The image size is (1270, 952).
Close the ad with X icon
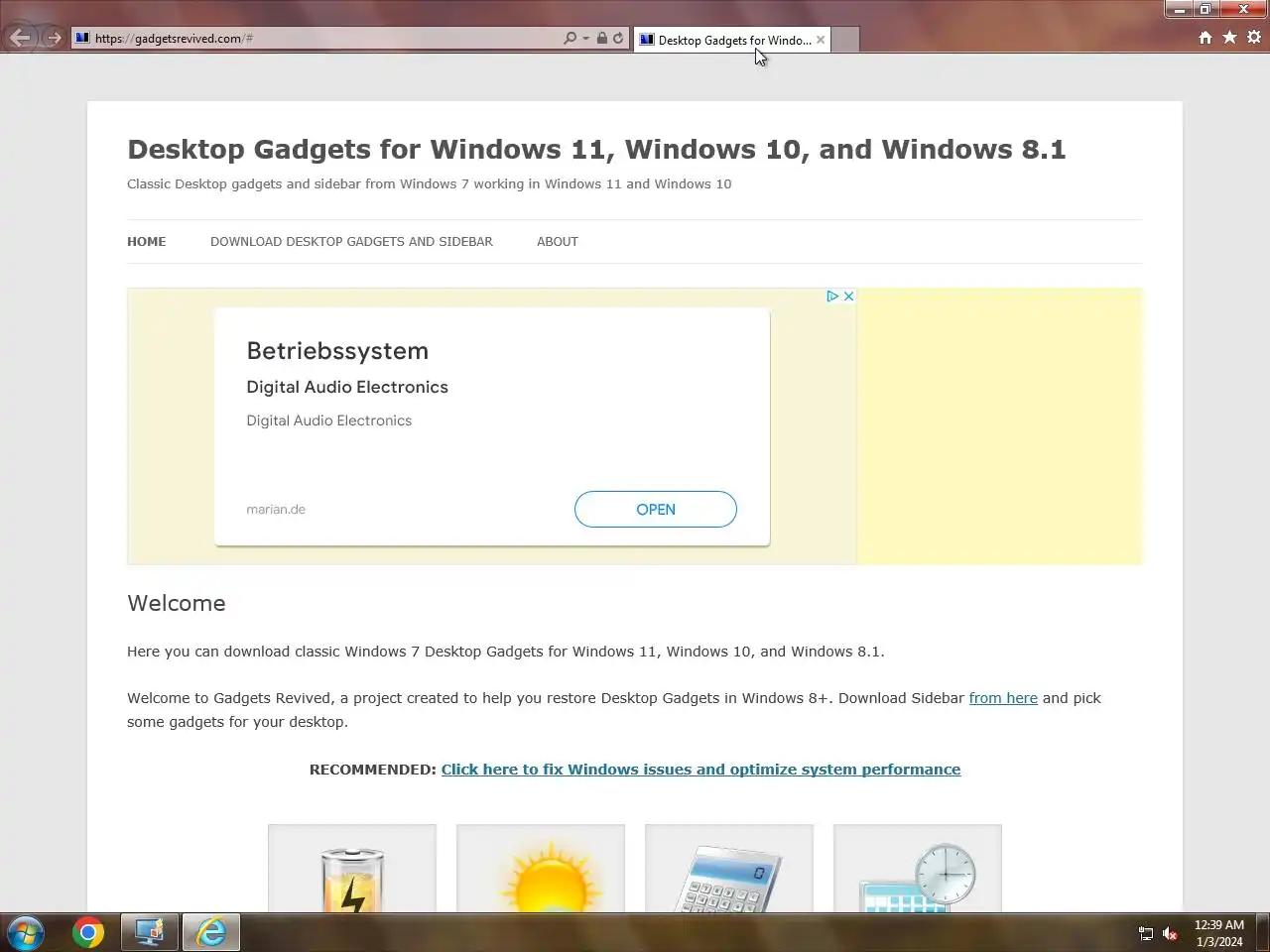click(x=848, y=296)
